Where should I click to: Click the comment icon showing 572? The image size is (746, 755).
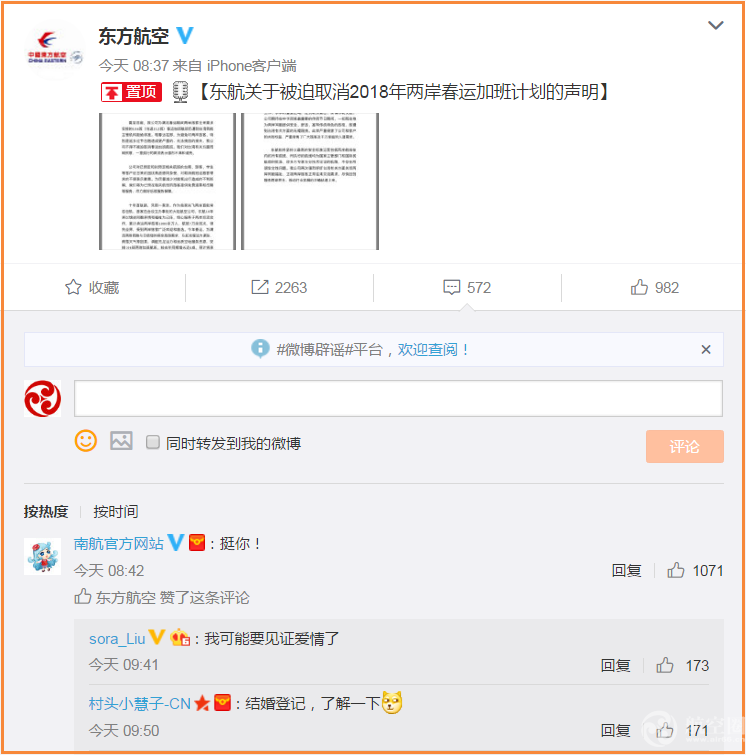452,287
